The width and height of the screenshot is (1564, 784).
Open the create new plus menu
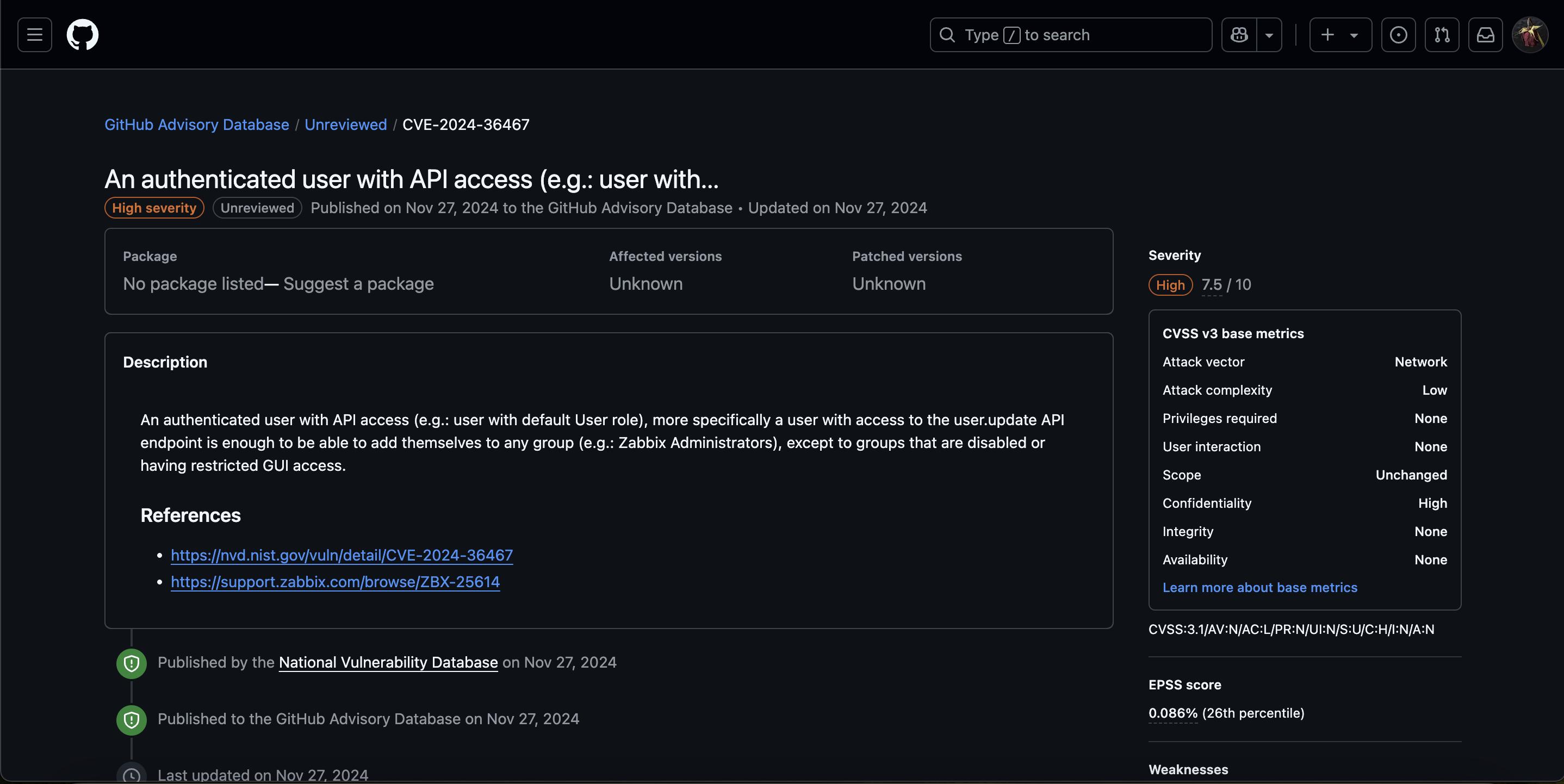point(1340,35)
